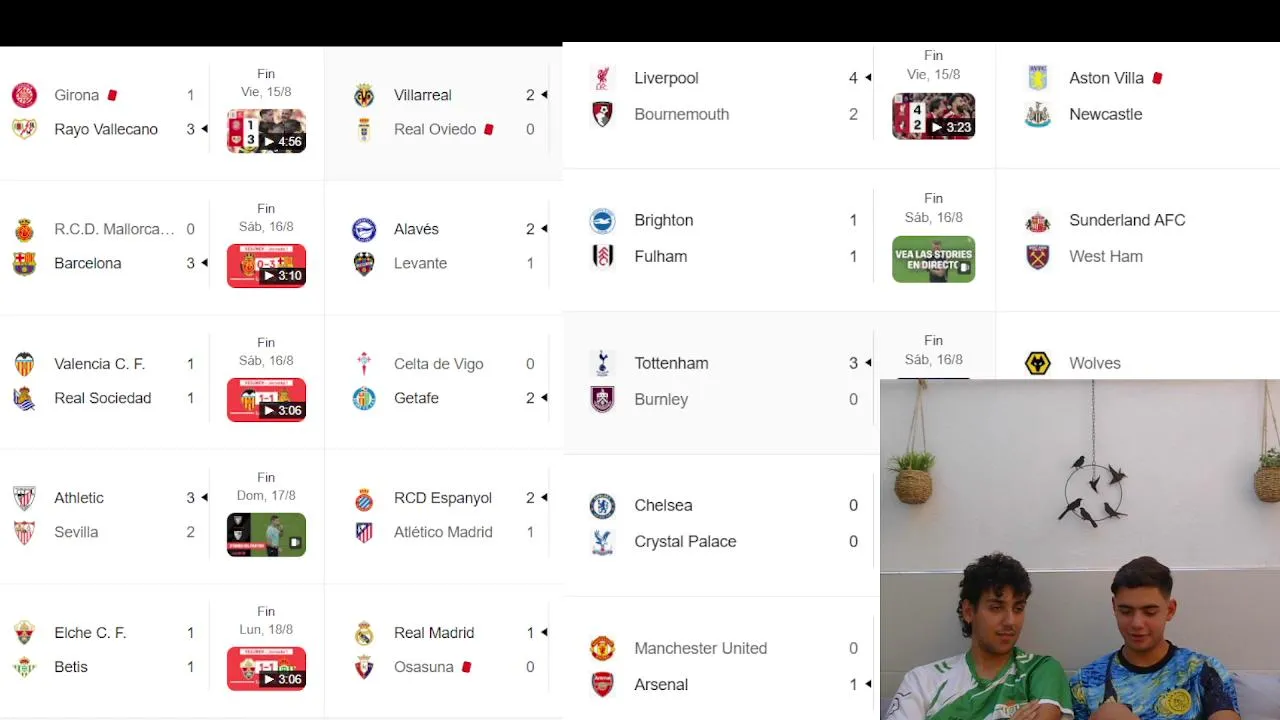Play Mallorca vs Barcelona 3:10 highlights video
This screenshot has height=720, width=1280.
click(x=266, y=266)
